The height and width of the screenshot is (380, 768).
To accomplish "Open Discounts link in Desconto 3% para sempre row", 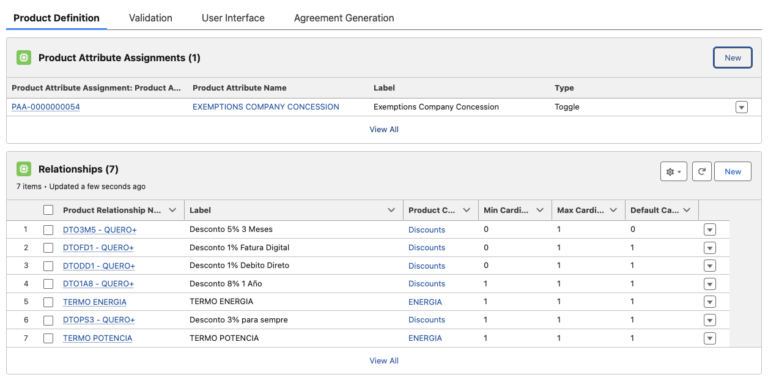I will [x=427, y=320].
